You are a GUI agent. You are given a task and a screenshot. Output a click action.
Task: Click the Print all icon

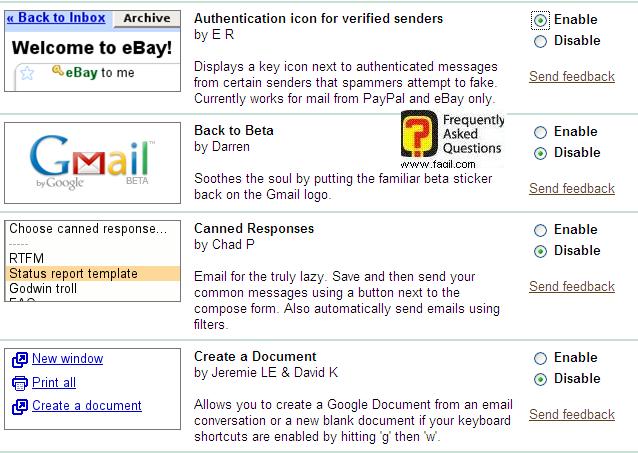(19, 383)
